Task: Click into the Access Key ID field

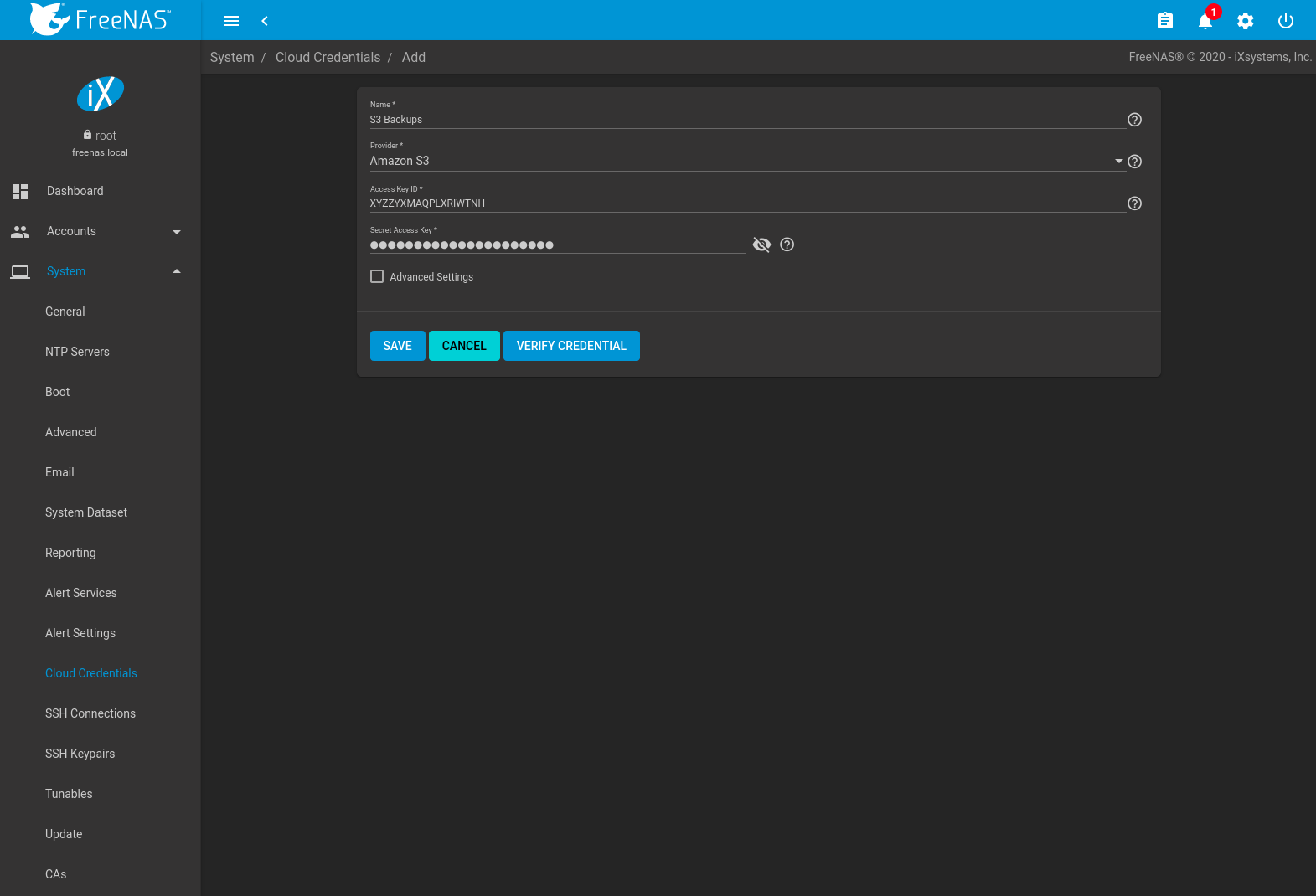Action: click(746, 203)
